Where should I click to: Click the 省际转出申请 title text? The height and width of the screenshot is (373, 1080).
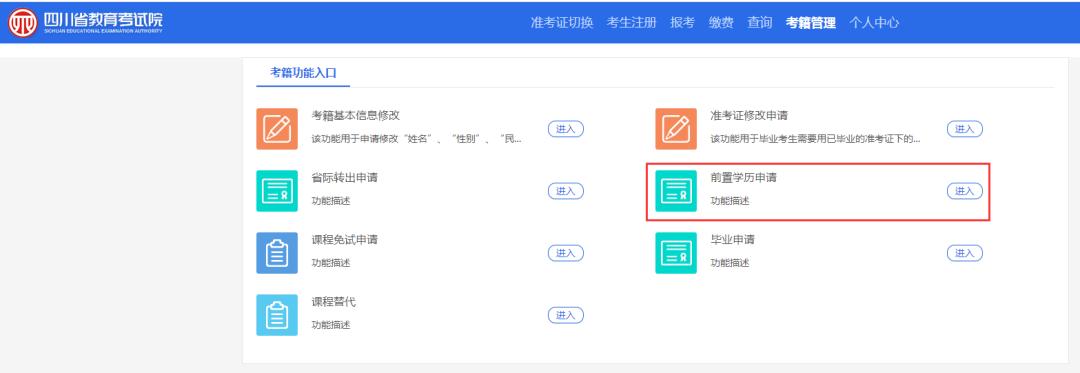tap(344, 178)
